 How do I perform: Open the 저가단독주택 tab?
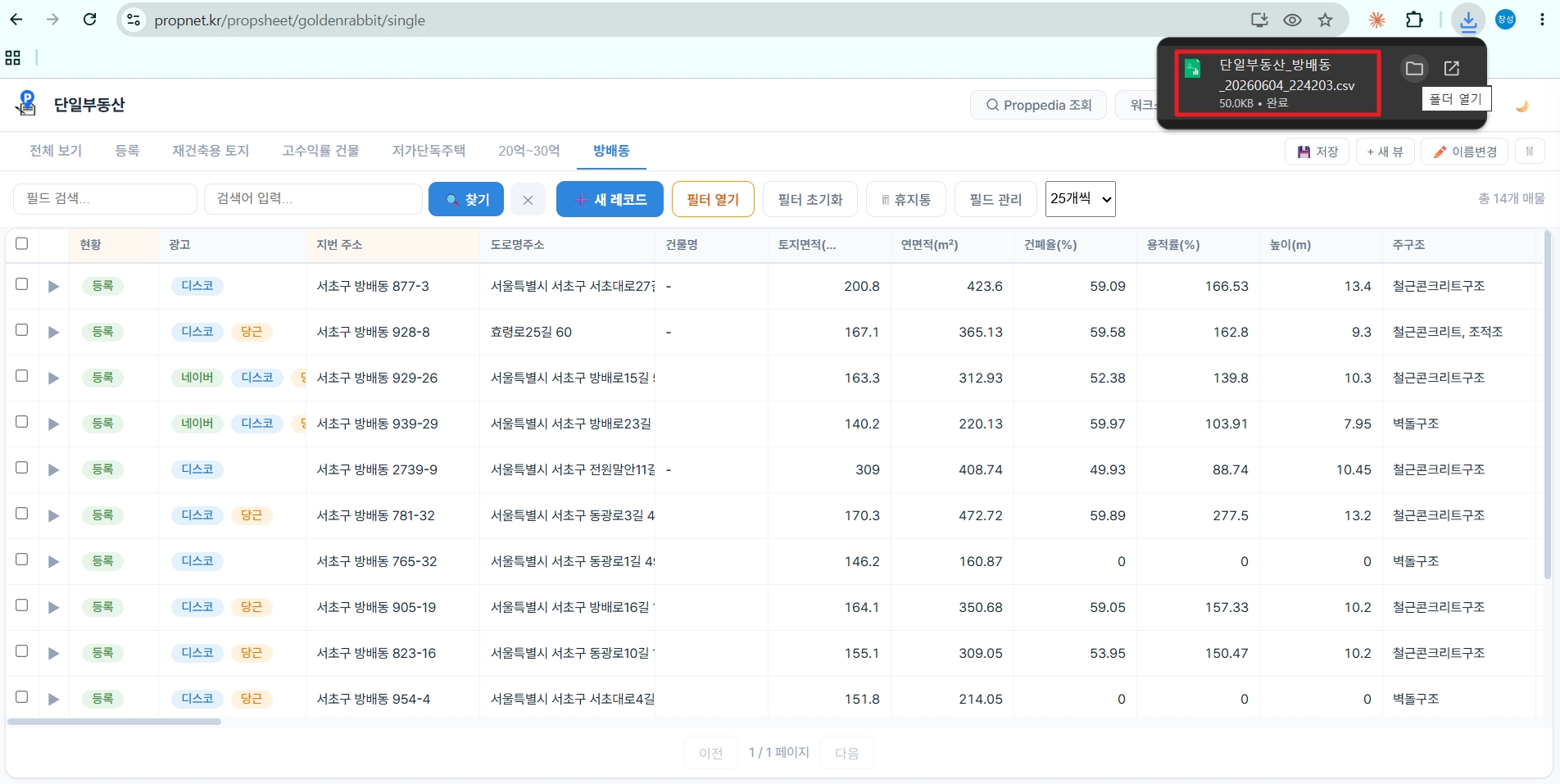coord(429,151)
